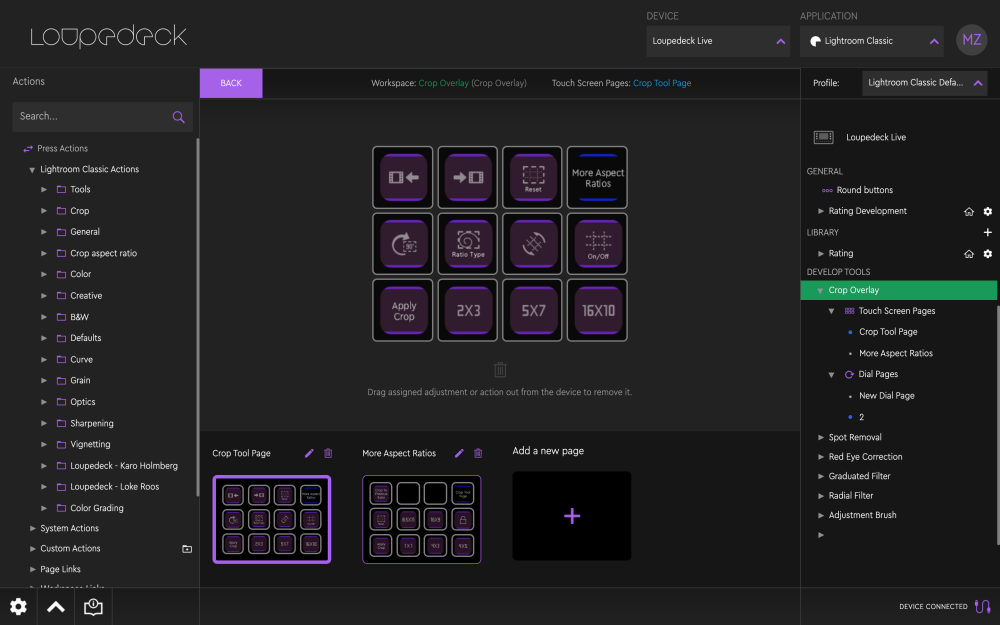Click the search magnifier icon
Image resolution: width=1000 pixels, height=625 pixels.
tap(179, 117)
